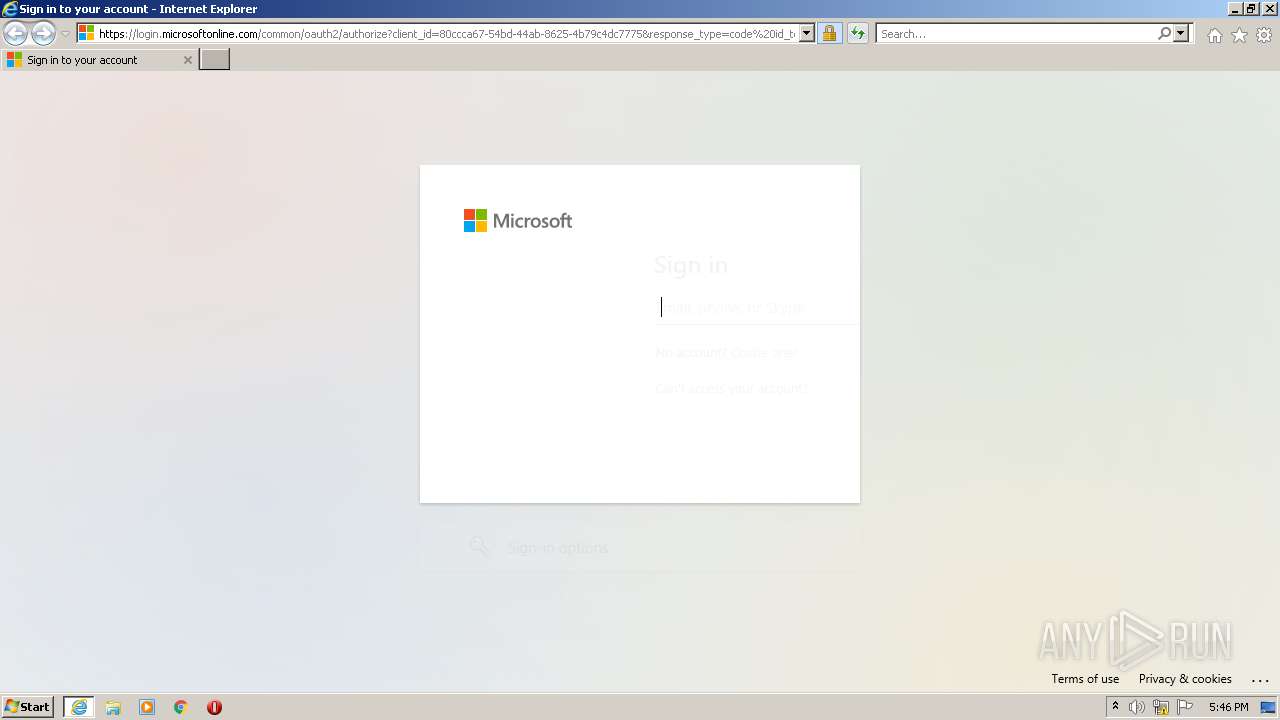Open the Tools gear icon
Image resolution: width=1280 pixels, height=720 pixels.
pos(1264,35)
